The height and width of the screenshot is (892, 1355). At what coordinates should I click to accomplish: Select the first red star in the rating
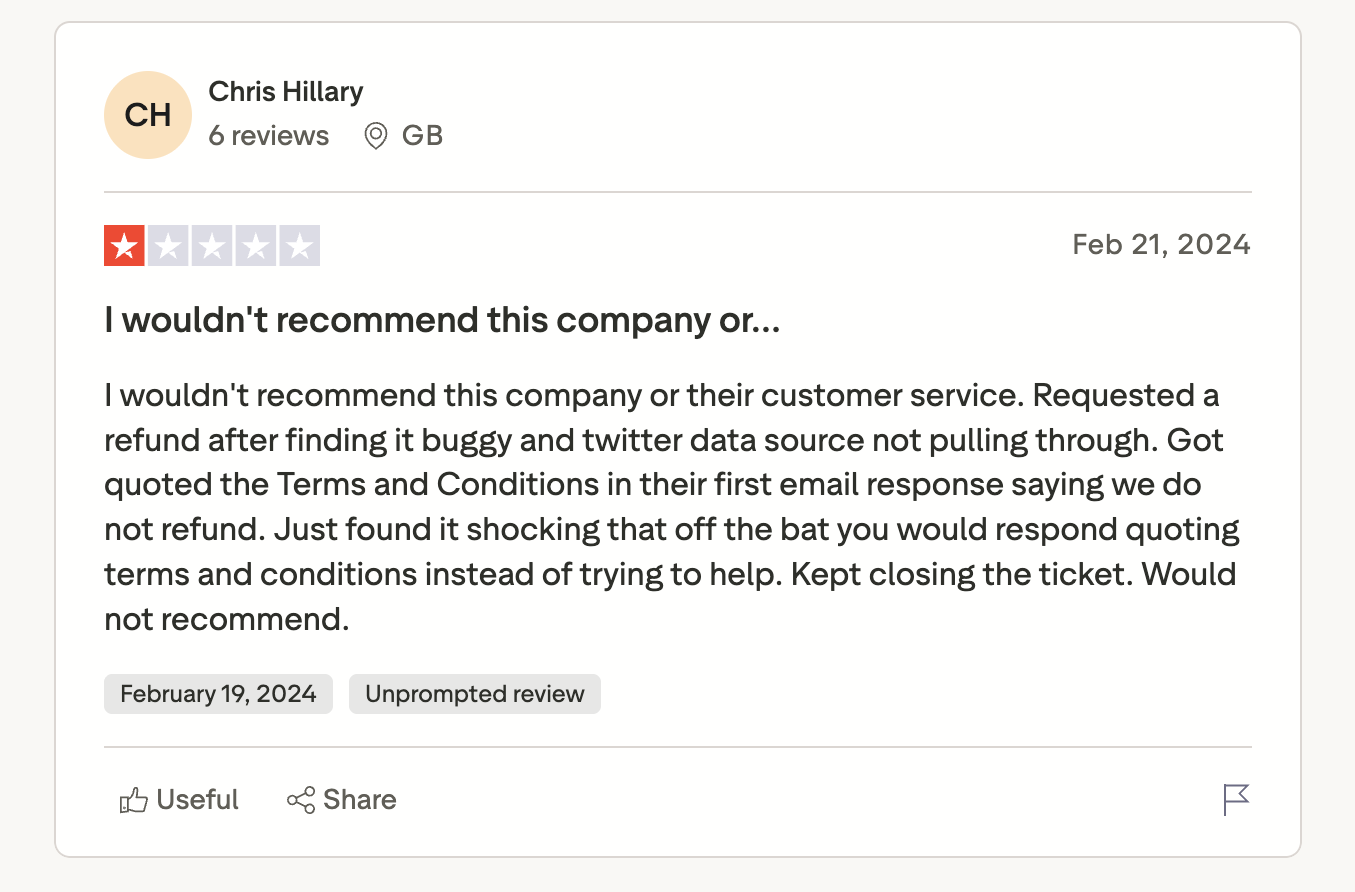(x=122, y=244)
